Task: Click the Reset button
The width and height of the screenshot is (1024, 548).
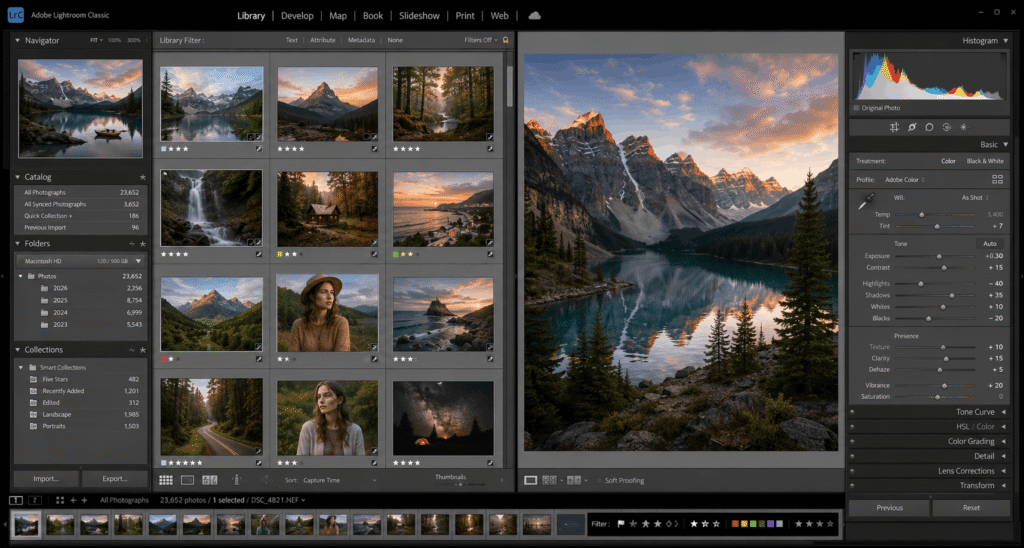Action: (971, 508)
